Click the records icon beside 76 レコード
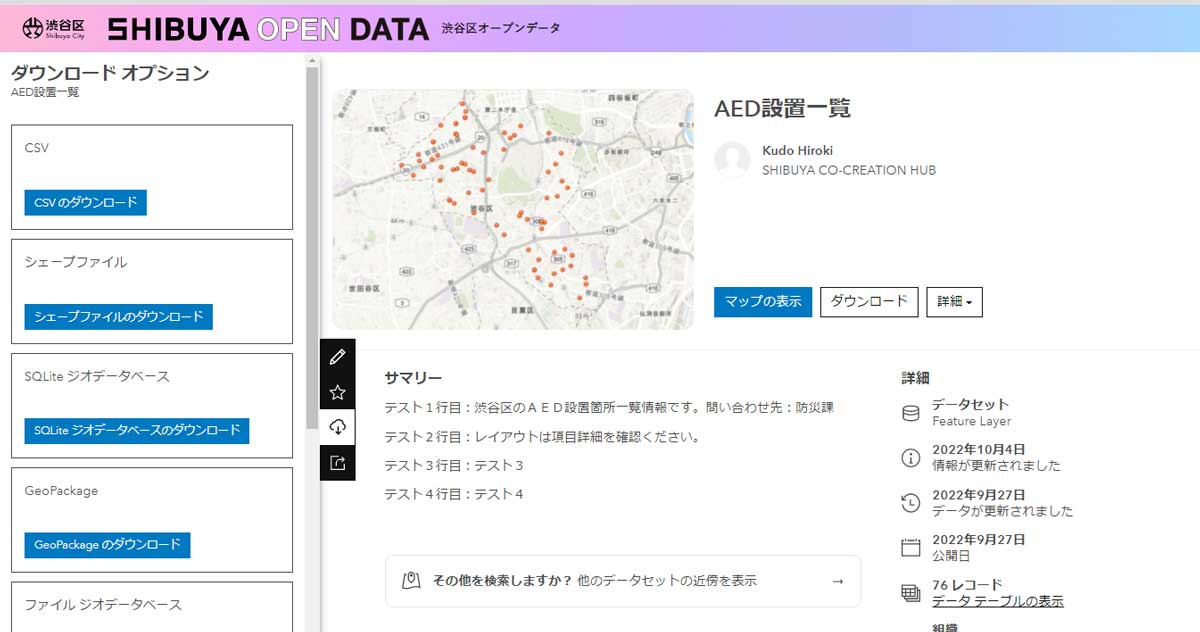Screen dimensions: 1200x632 (909, 590)
